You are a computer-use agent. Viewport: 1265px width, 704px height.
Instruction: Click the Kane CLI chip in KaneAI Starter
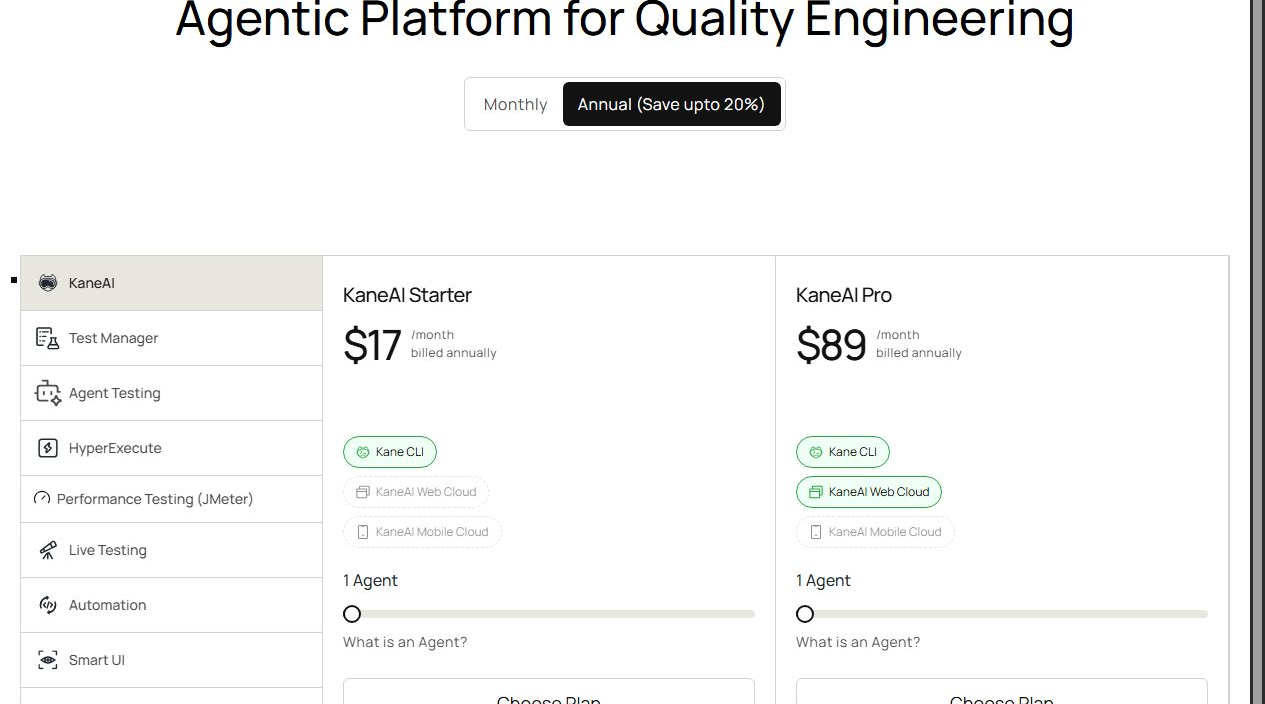point(390,452)
